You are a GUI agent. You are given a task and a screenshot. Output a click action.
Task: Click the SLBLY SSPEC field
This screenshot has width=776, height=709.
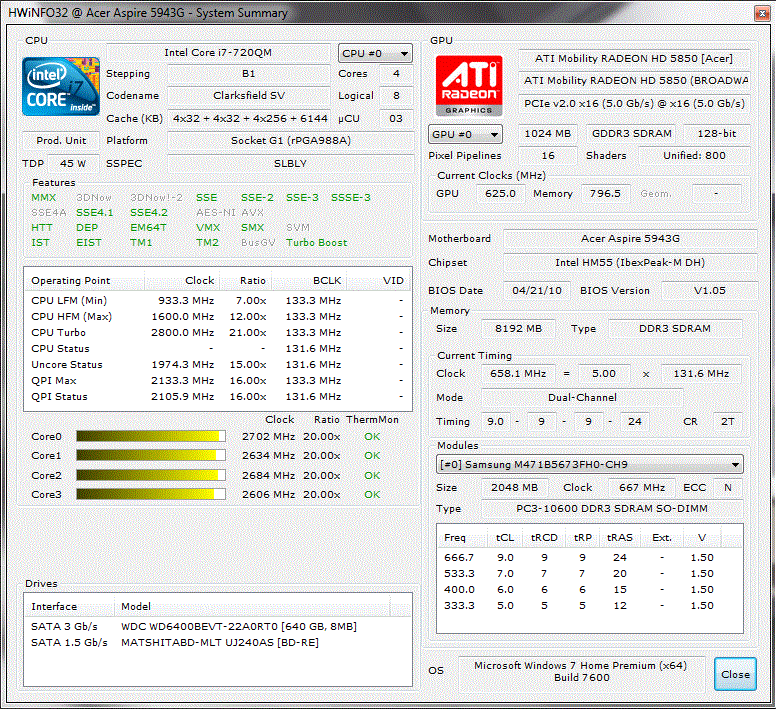[x=291, y=163]
